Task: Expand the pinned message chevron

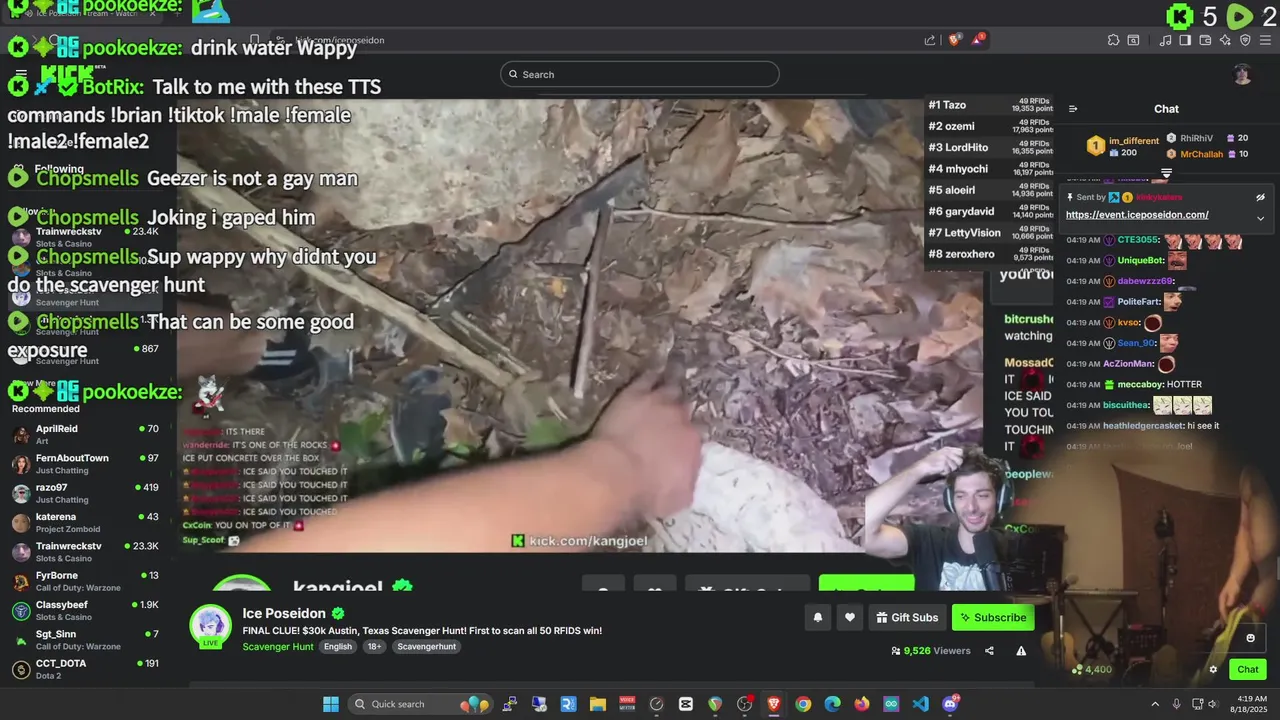Action: click(x=1260, y=218)
